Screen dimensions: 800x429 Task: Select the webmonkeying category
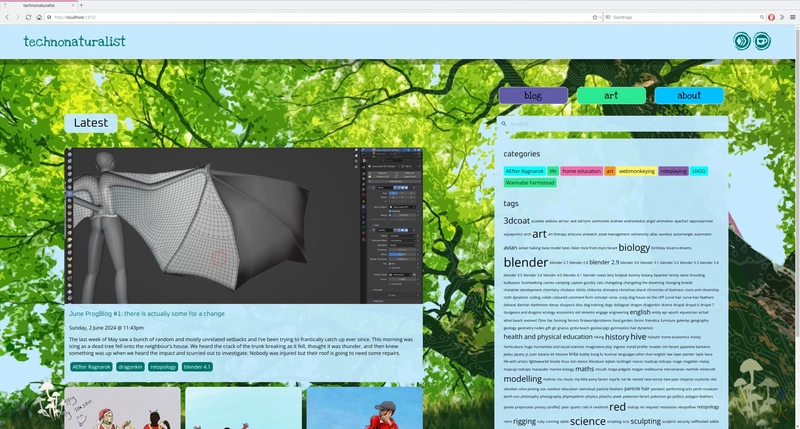click(637, 171)
